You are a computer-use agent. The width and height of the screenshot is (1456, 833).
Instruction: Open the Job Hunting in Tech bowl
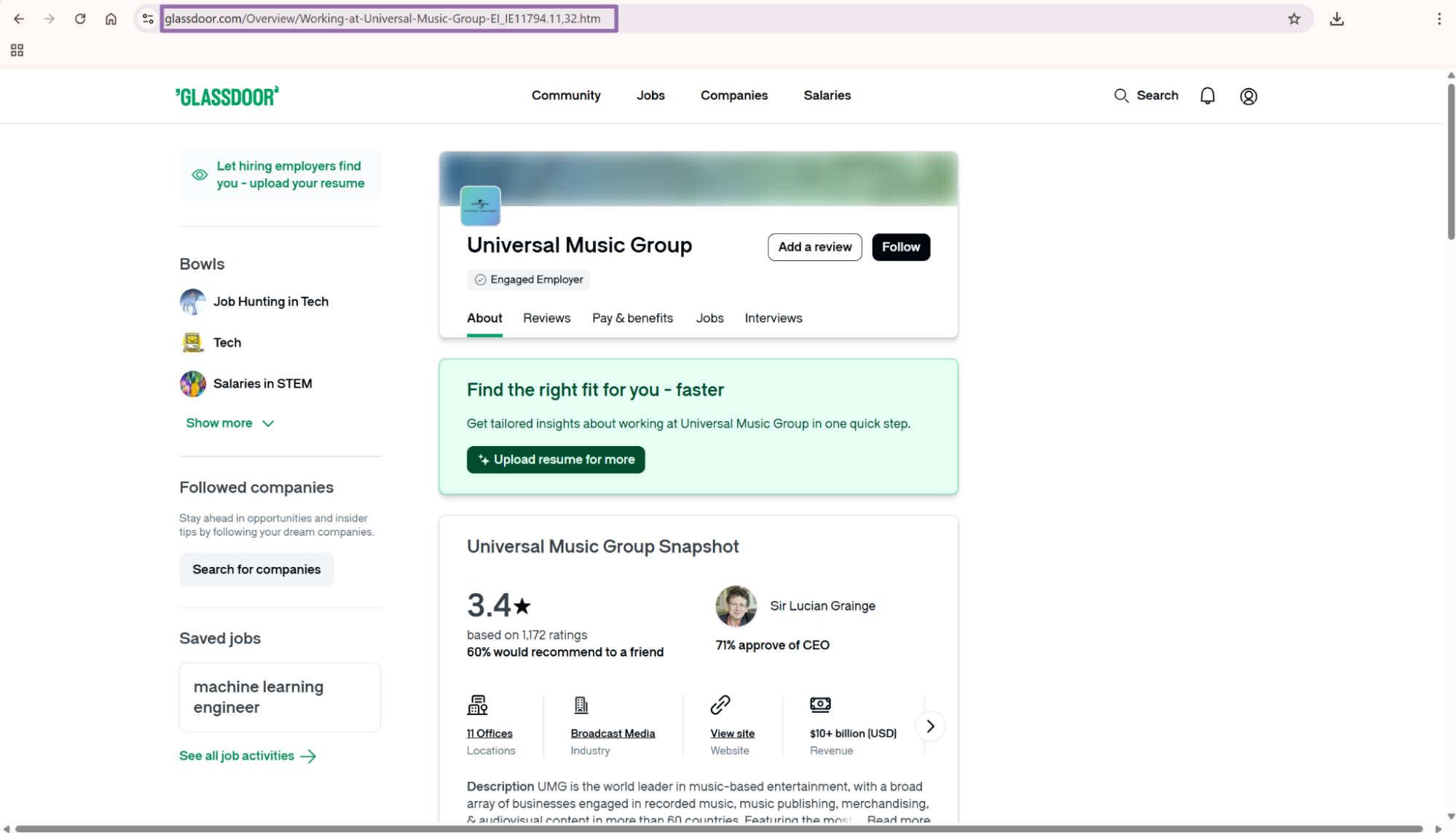click(x=271, y=302)
